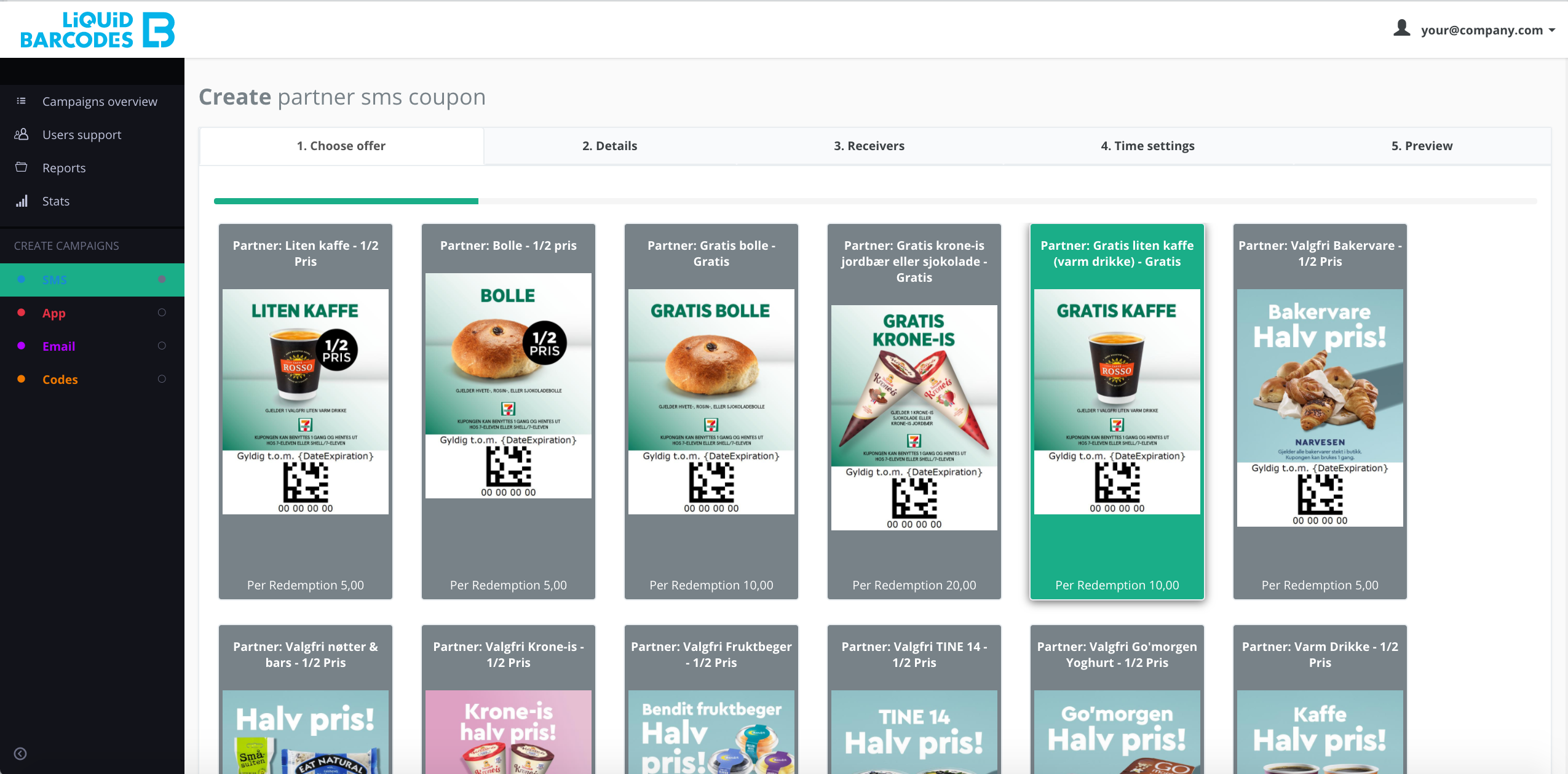The image size is (1568, 774).
Task: Click the Liquid Barcodes logo
Action: coord(97,30)
